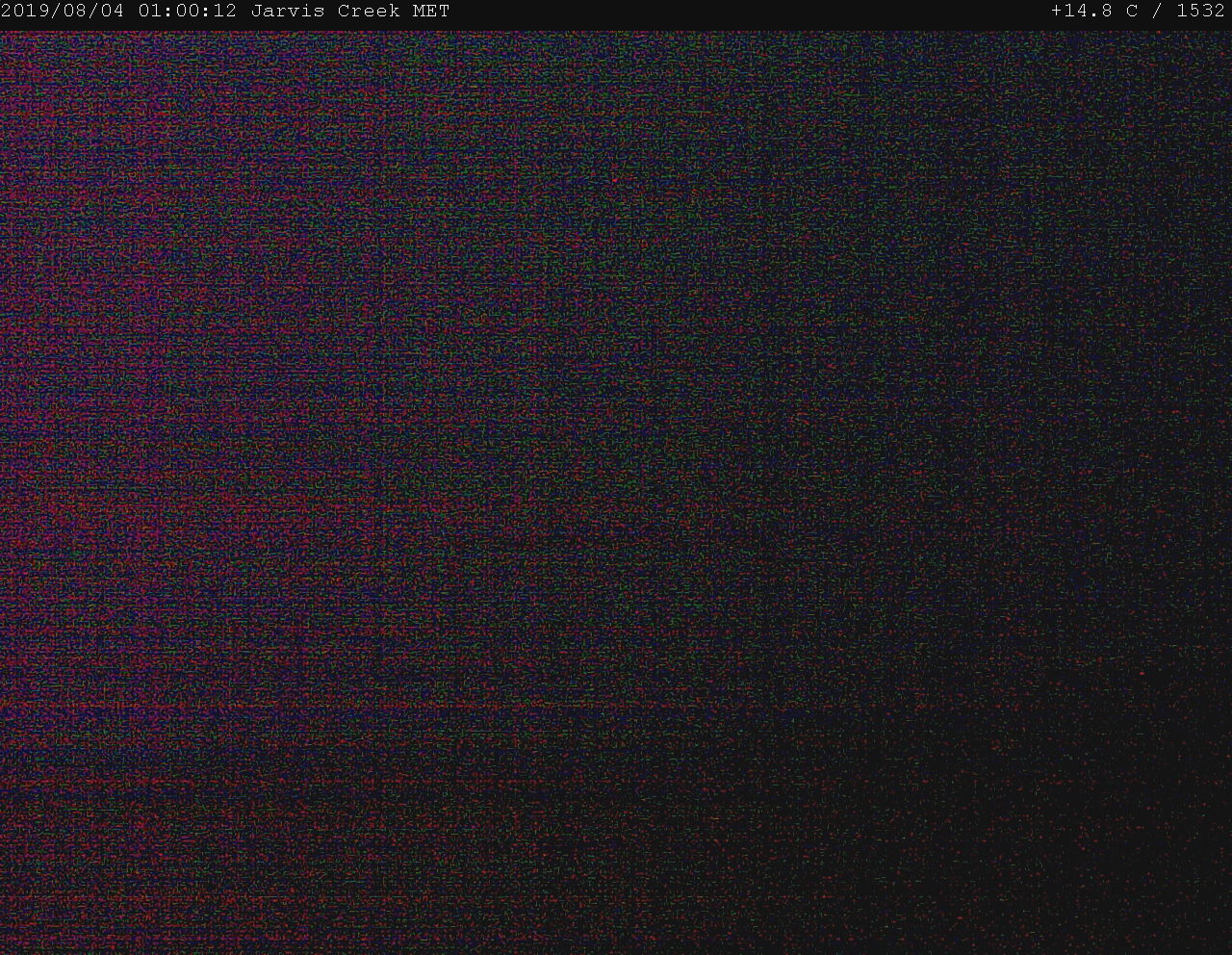Click the empty black header bar center

pyautogui.click(x=751, y=12)
